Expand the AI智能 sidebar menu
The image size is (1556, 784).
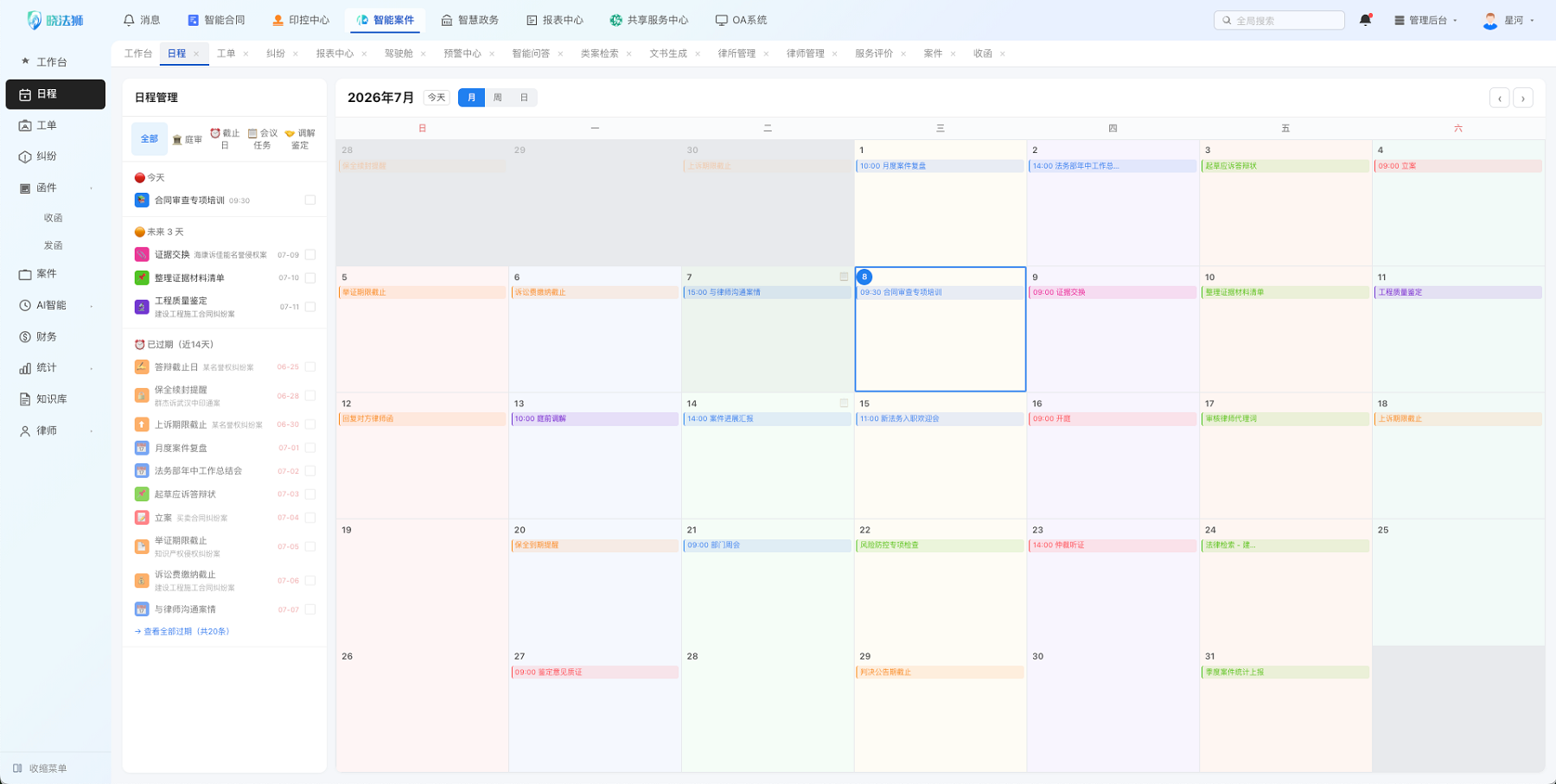click(x=92, y=305)
